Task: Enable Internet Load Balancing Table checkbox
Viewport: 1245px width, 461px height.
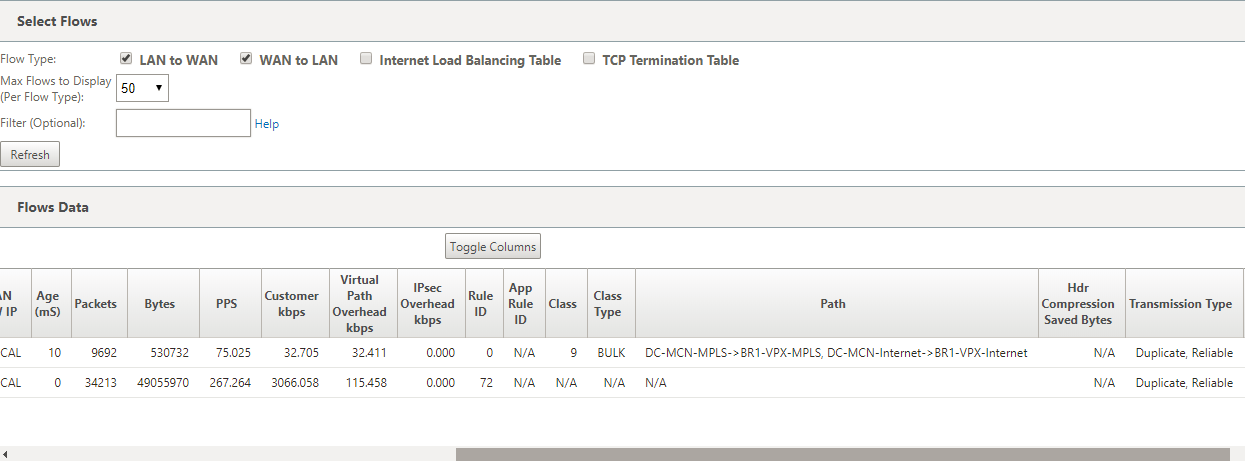Action: click(366, 59)
